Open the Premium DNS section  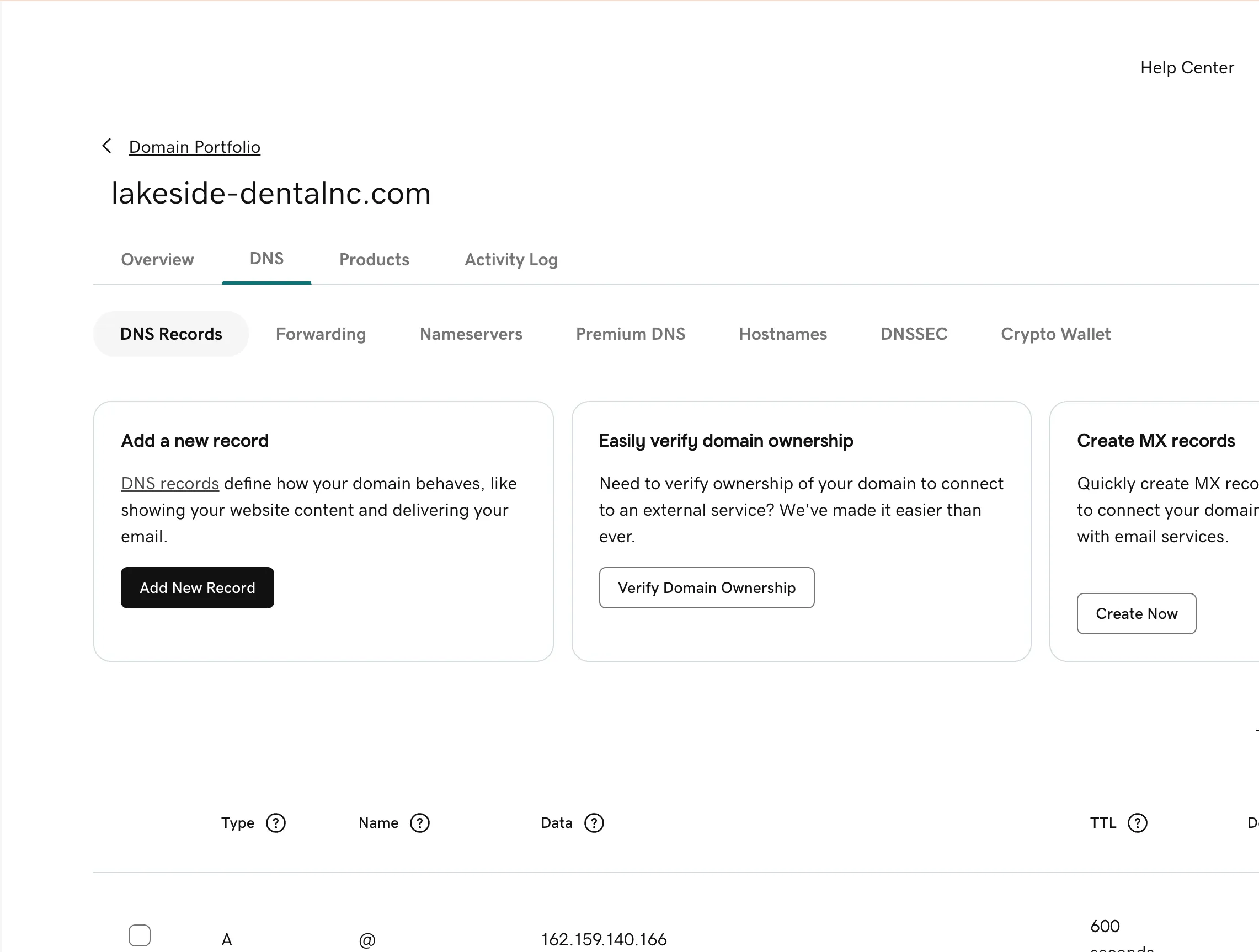coord(631,334)
